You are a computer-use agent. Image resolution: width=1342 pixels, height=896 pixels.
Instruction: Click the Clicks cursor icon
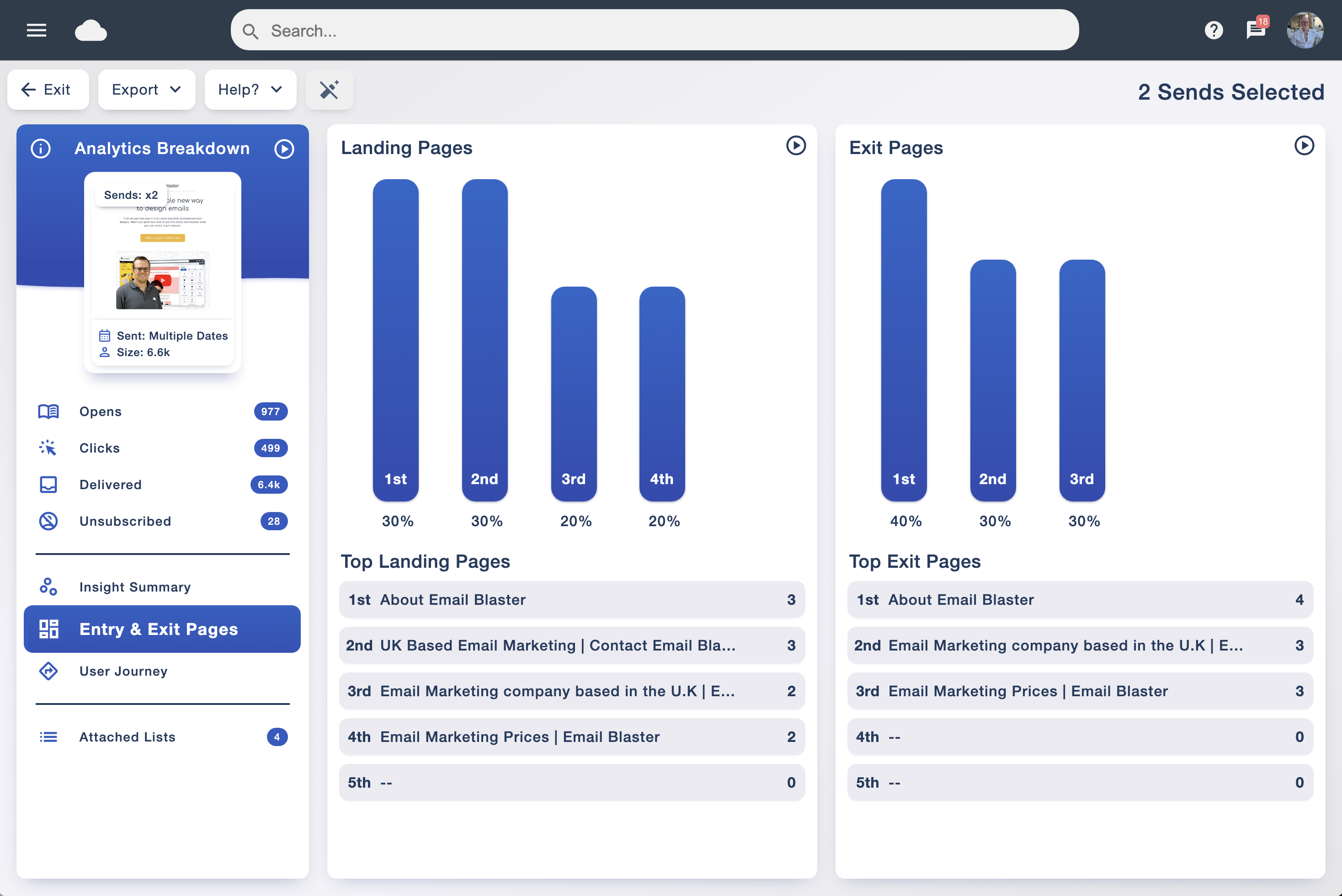tap(48, 448)
